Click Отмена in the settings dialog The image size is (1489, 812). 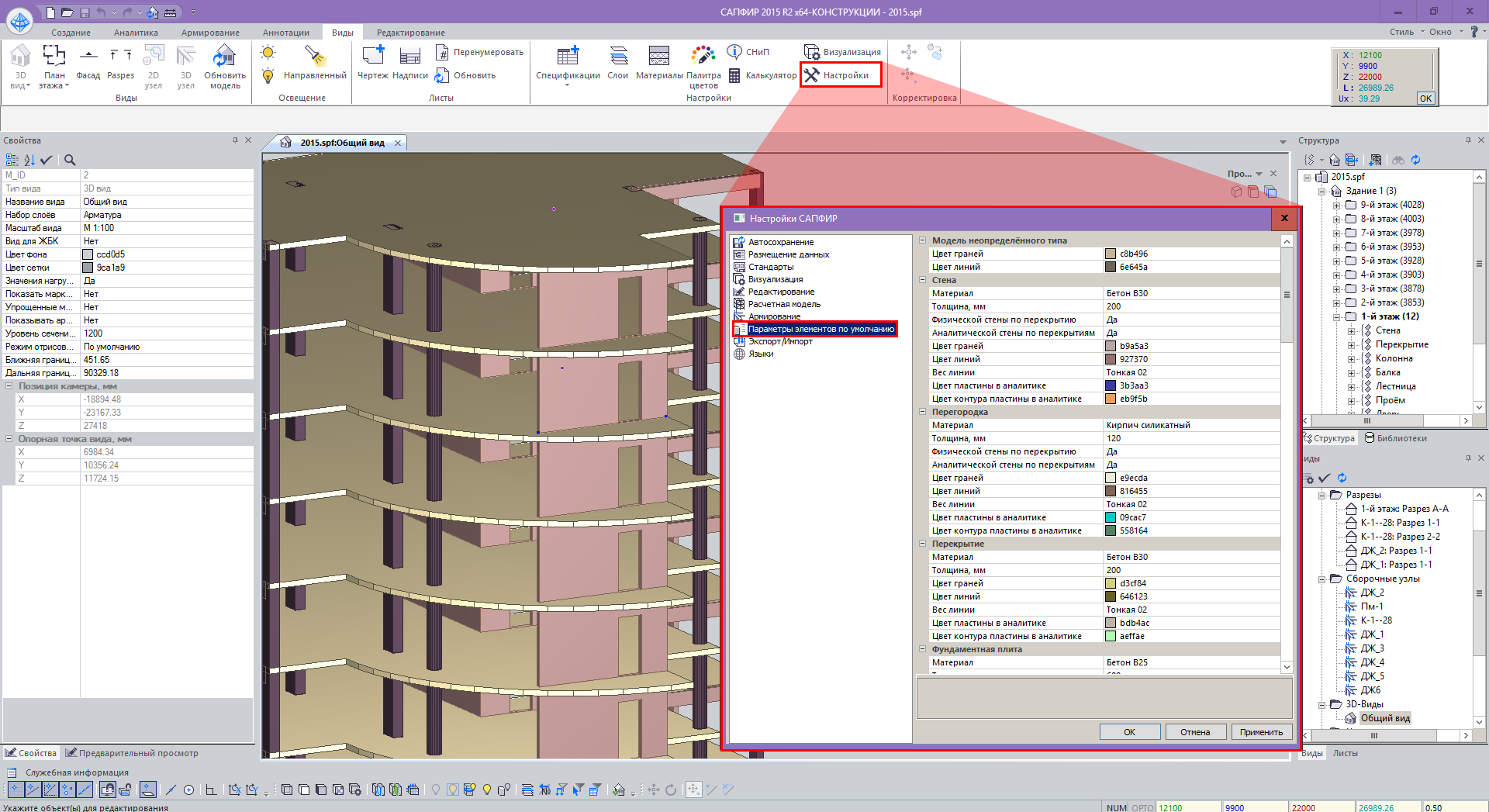click(1195, 732)
